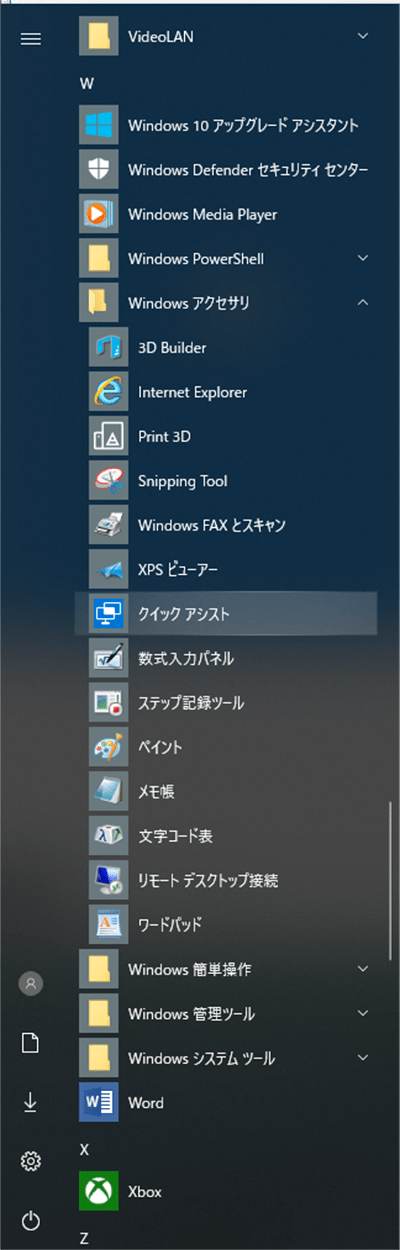Select the Internet Explorer label
This screenshot has height=1250, width=400.
[x=192, y=392]
